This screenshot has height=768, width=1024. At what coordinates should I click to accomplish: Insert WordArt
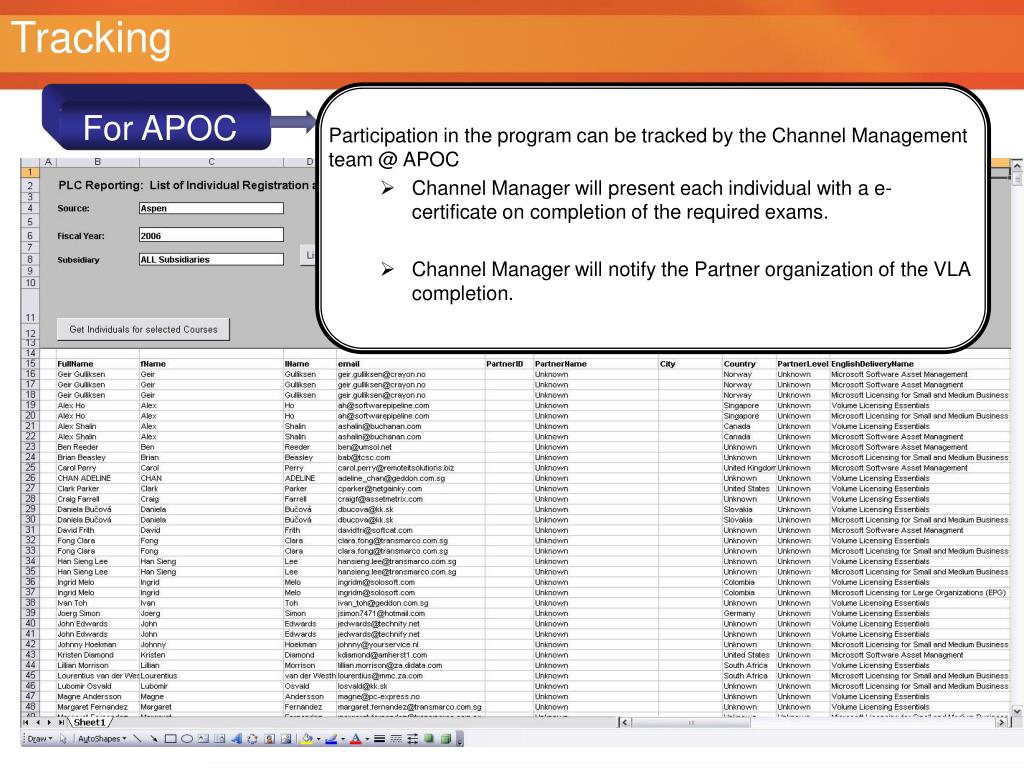236,739
